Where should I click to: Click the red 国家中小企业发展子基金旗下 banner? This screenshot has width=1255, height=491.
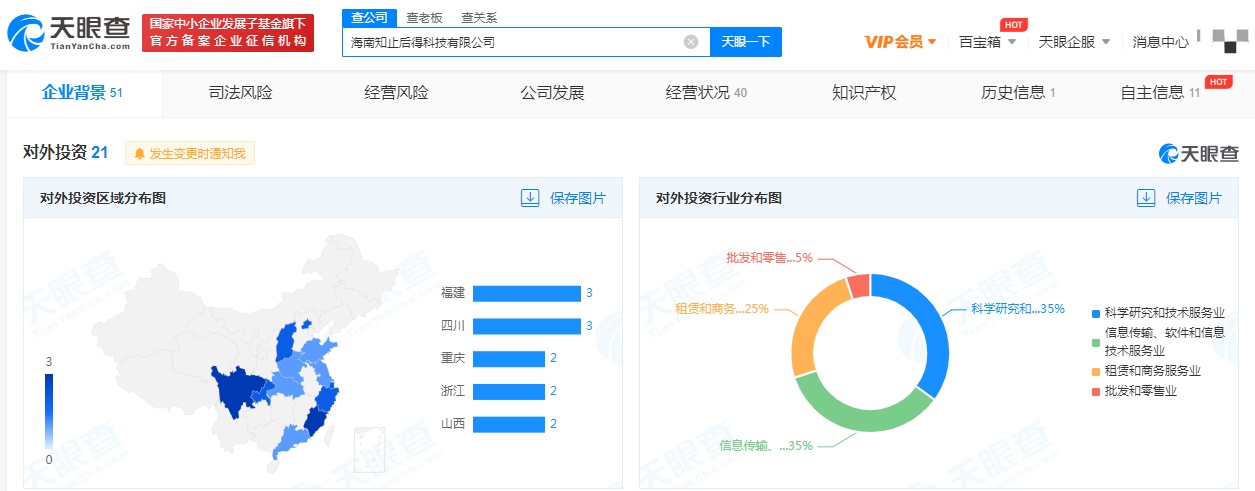[228, 33]
